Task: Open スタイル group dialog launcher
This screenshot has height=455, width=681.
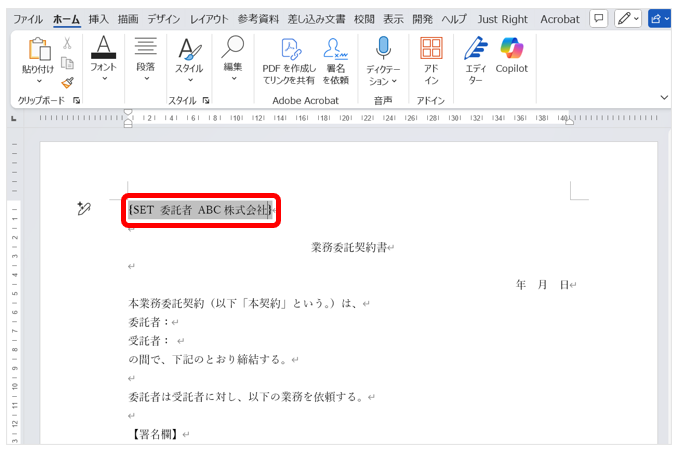Action: [206, 100]
